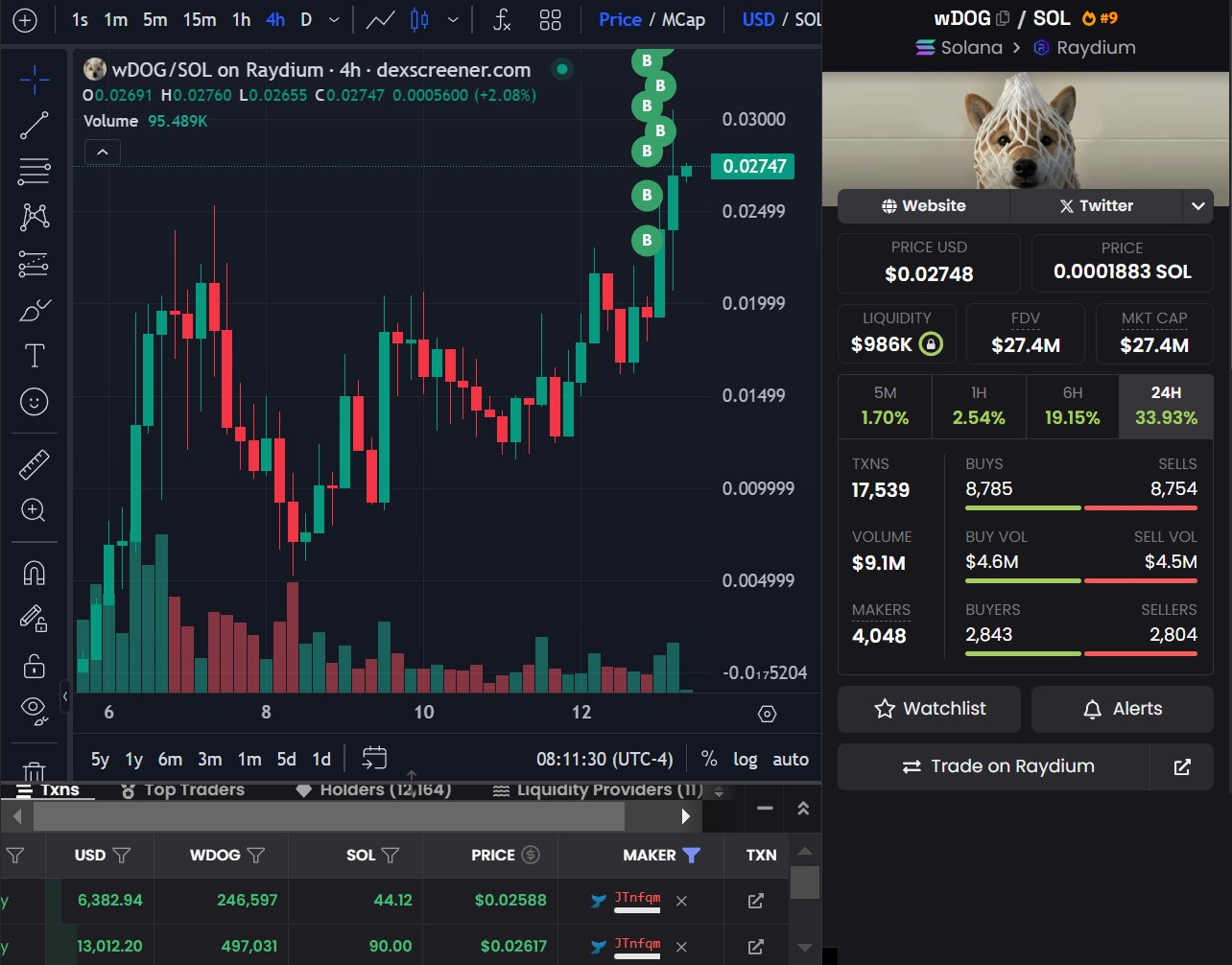The image size is (1232, 965).
Task: Toggle auto scale on the chart
Action: pyautogui.click(x=791, y=759)
